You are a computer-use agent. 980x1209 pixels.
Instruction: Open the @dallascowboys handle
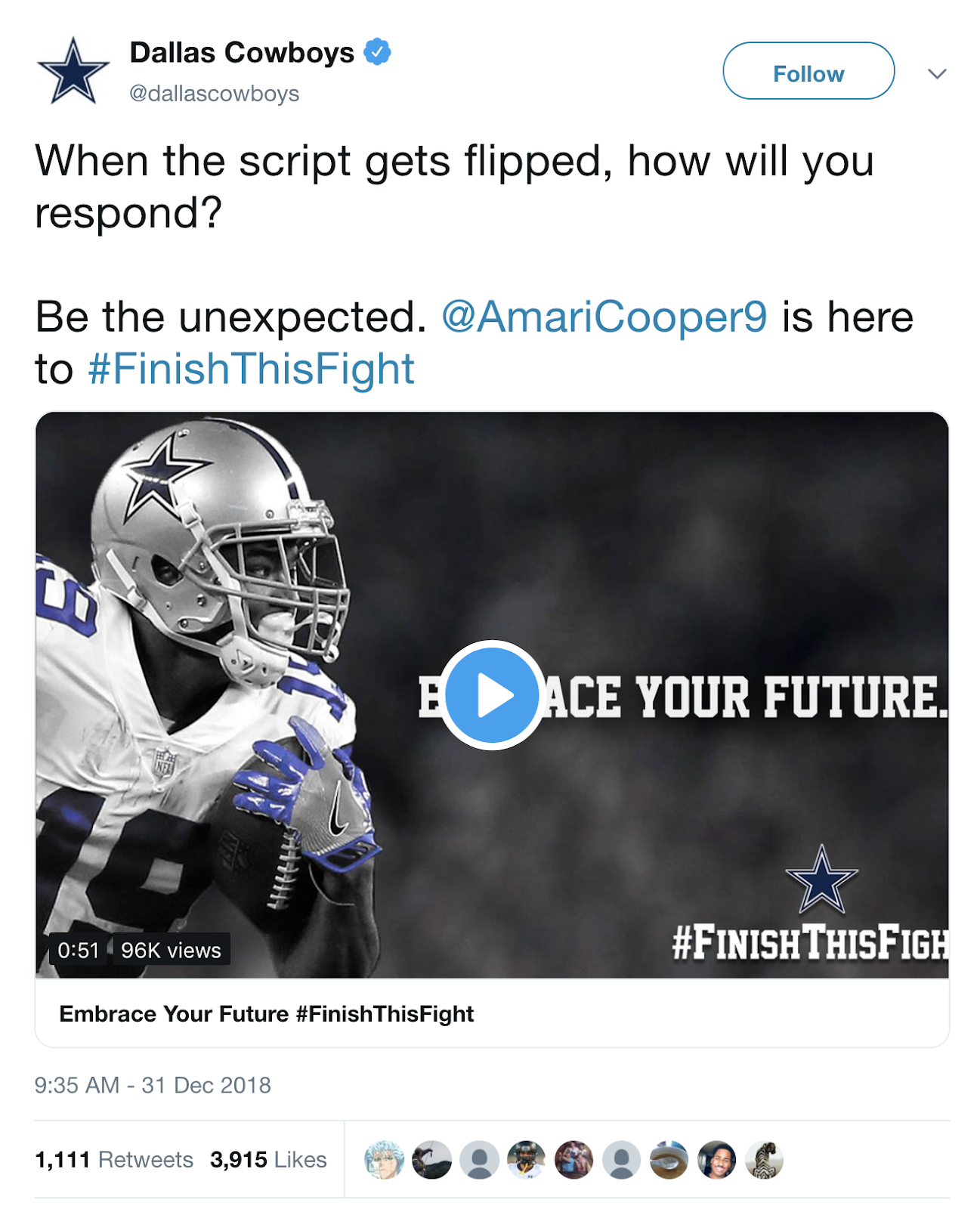pos(214,94)
